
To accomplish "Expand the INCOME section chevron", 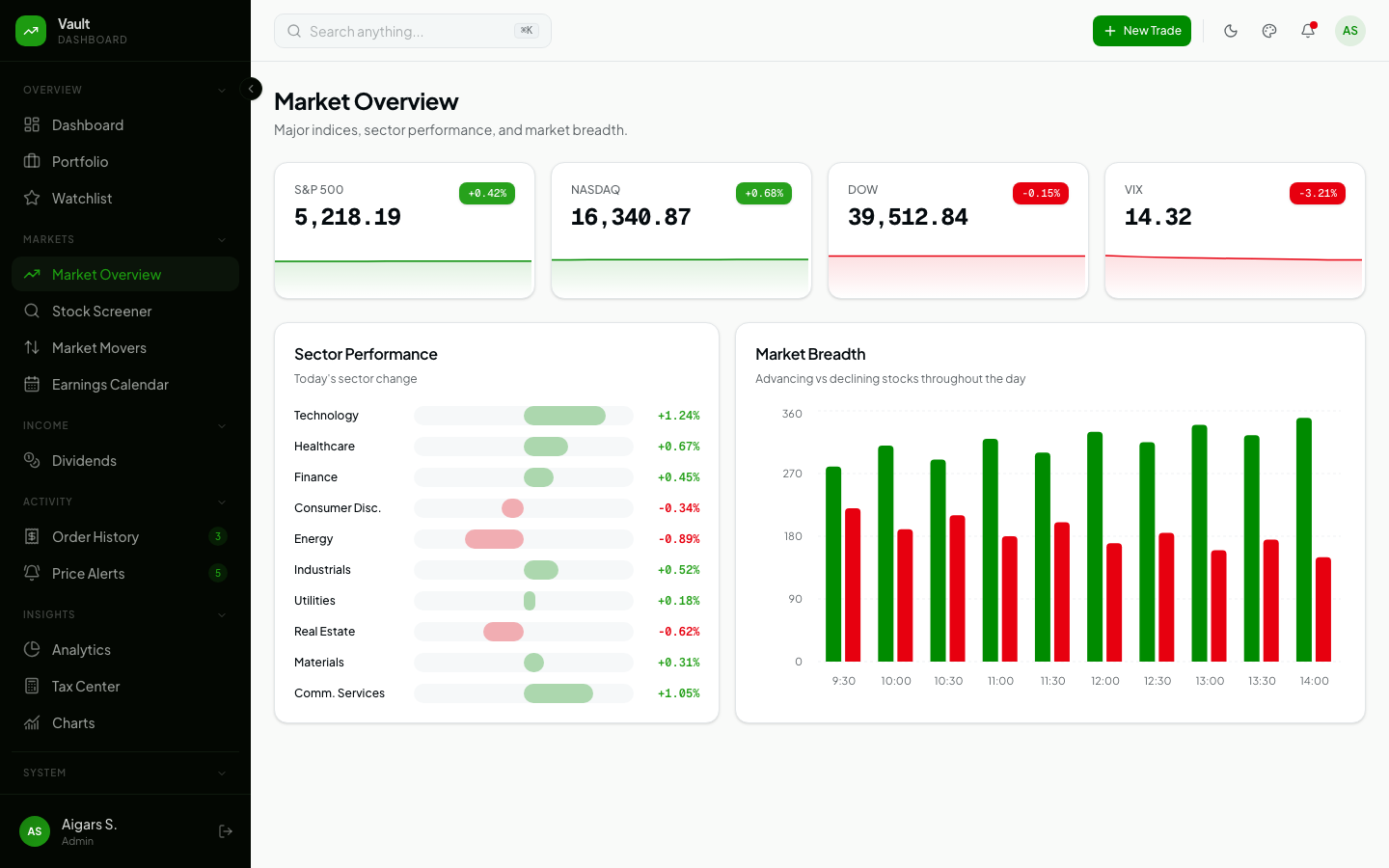I will tap(223, 425).
